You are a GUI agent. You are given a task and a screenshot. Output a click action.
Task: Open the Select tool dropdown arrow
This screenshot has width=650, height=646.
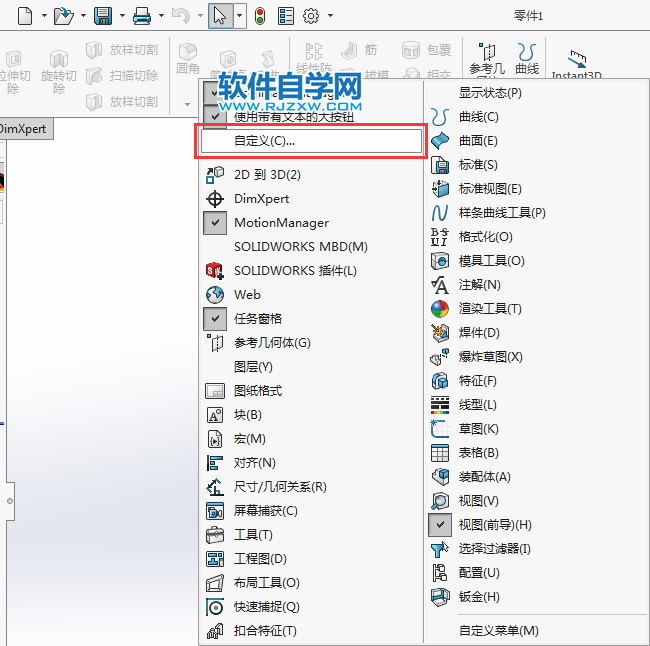pos(239,16)
